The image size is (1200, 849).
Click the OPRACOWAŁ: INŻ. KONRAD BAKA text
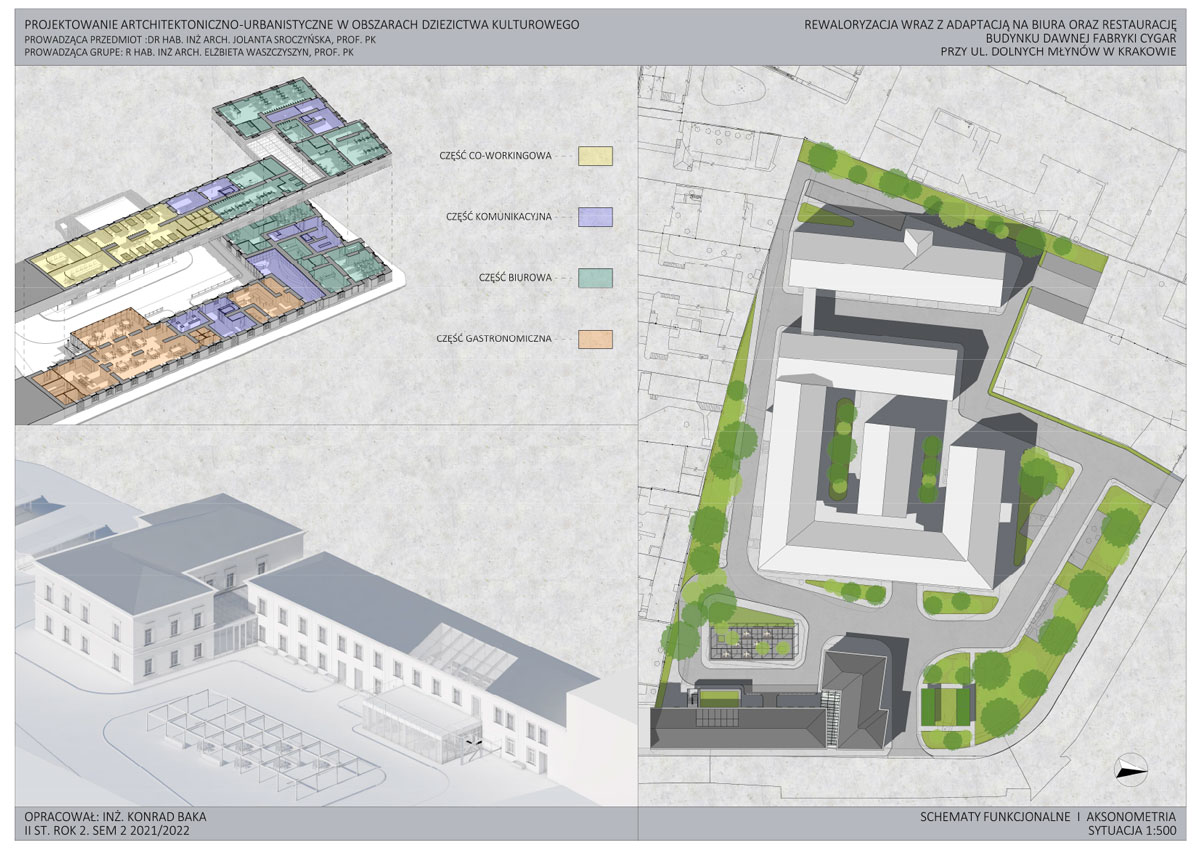pos(112,816)
